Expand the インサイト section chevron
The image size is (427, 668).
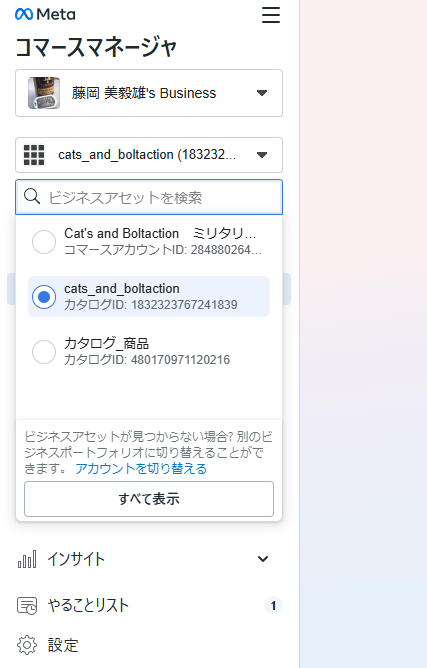click(263, 559)
